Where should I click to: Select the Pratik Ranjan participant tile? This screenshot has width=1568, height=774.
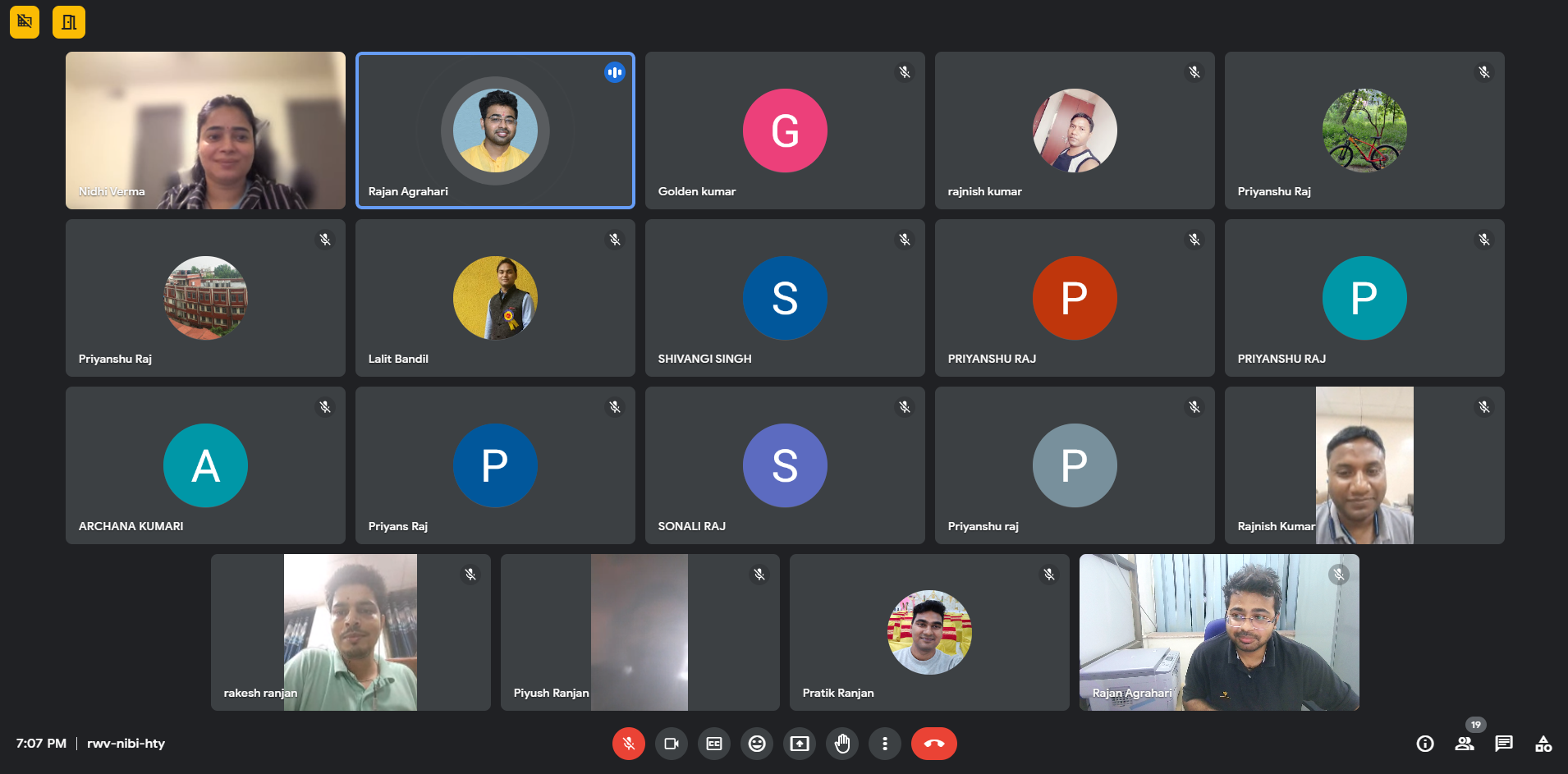coord(929,632)
